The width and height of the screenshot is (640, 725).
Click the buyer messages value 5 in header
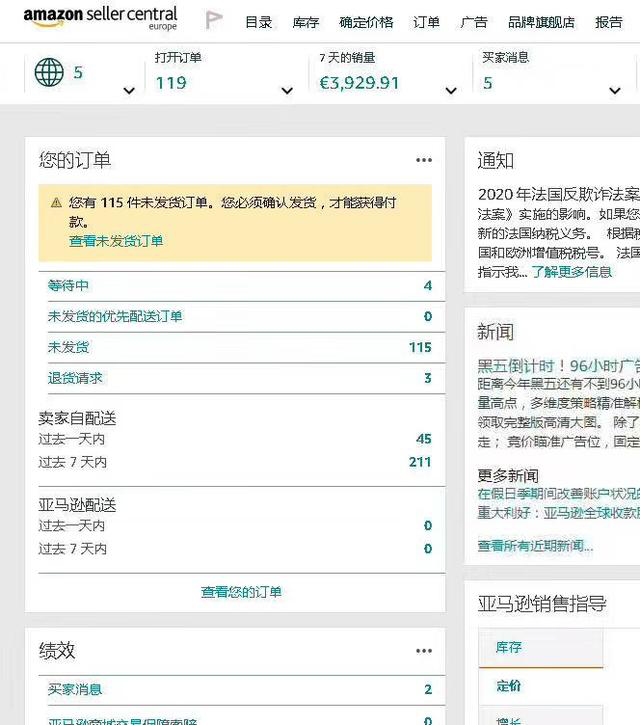[x=487, y=83]
